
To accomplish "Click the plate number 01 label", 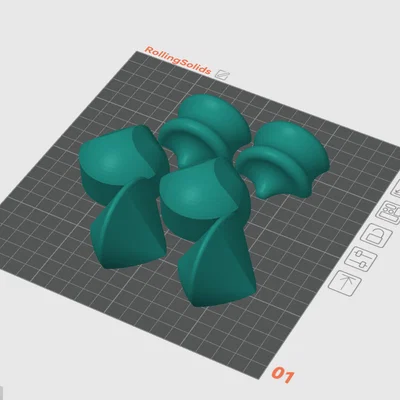I will [x=283, y=374].
